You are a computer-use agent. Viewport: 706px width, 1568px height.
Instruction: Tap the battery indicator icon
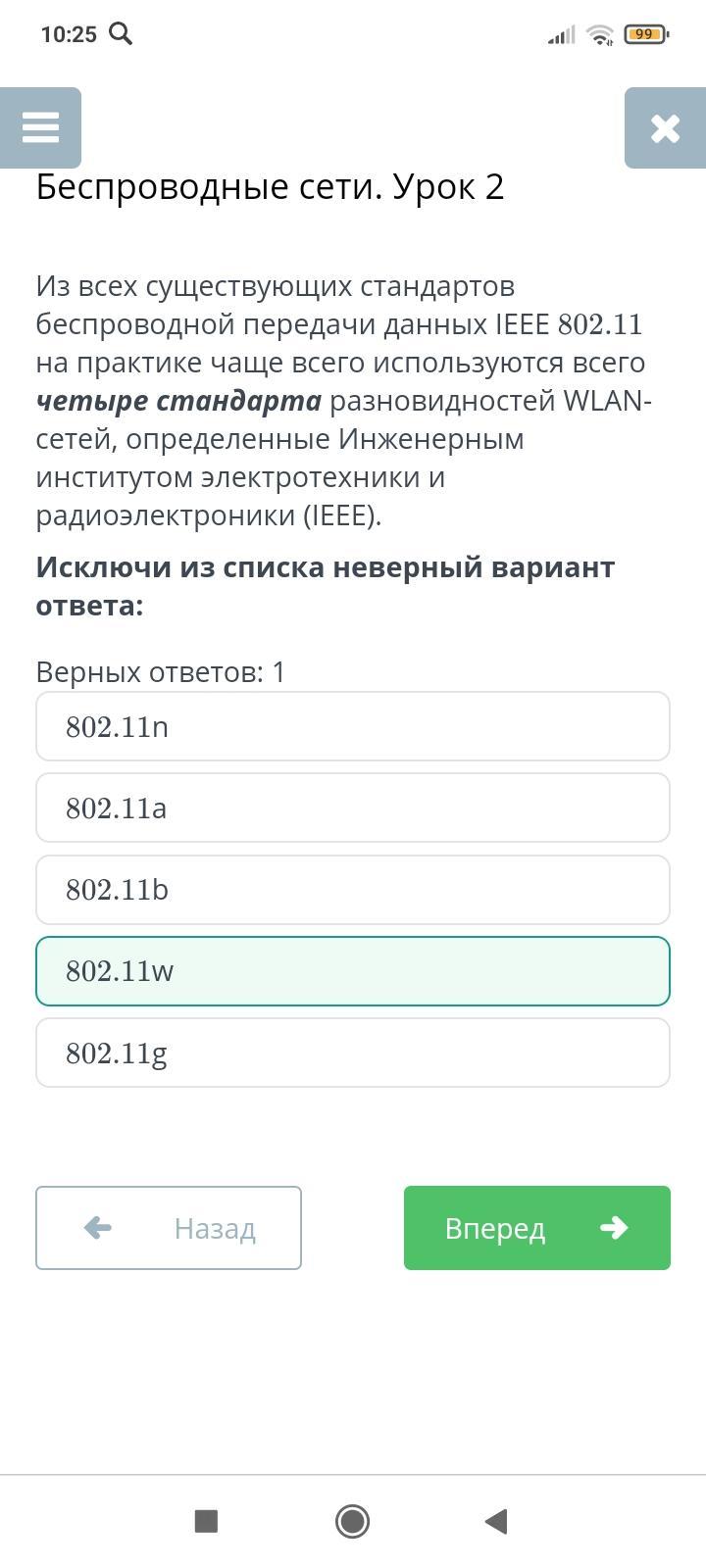(644, 34)
